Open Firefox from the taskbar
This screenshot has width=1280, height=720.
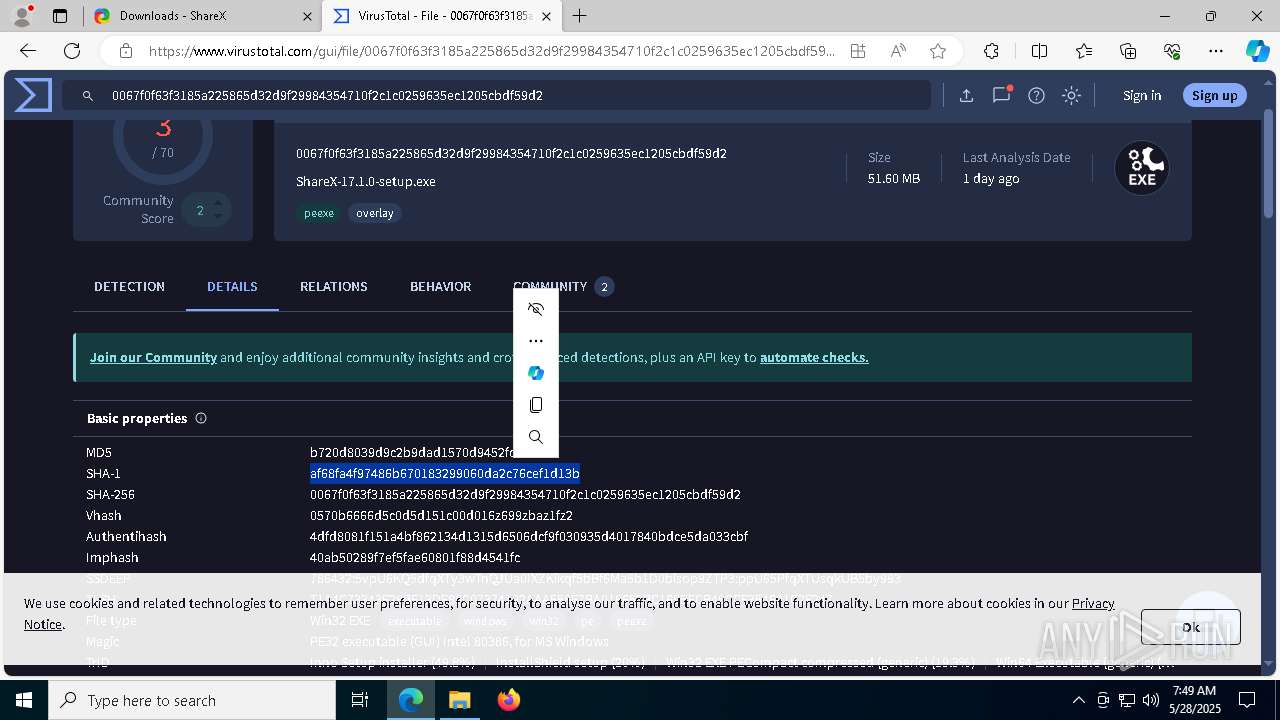tap(509, 700)
